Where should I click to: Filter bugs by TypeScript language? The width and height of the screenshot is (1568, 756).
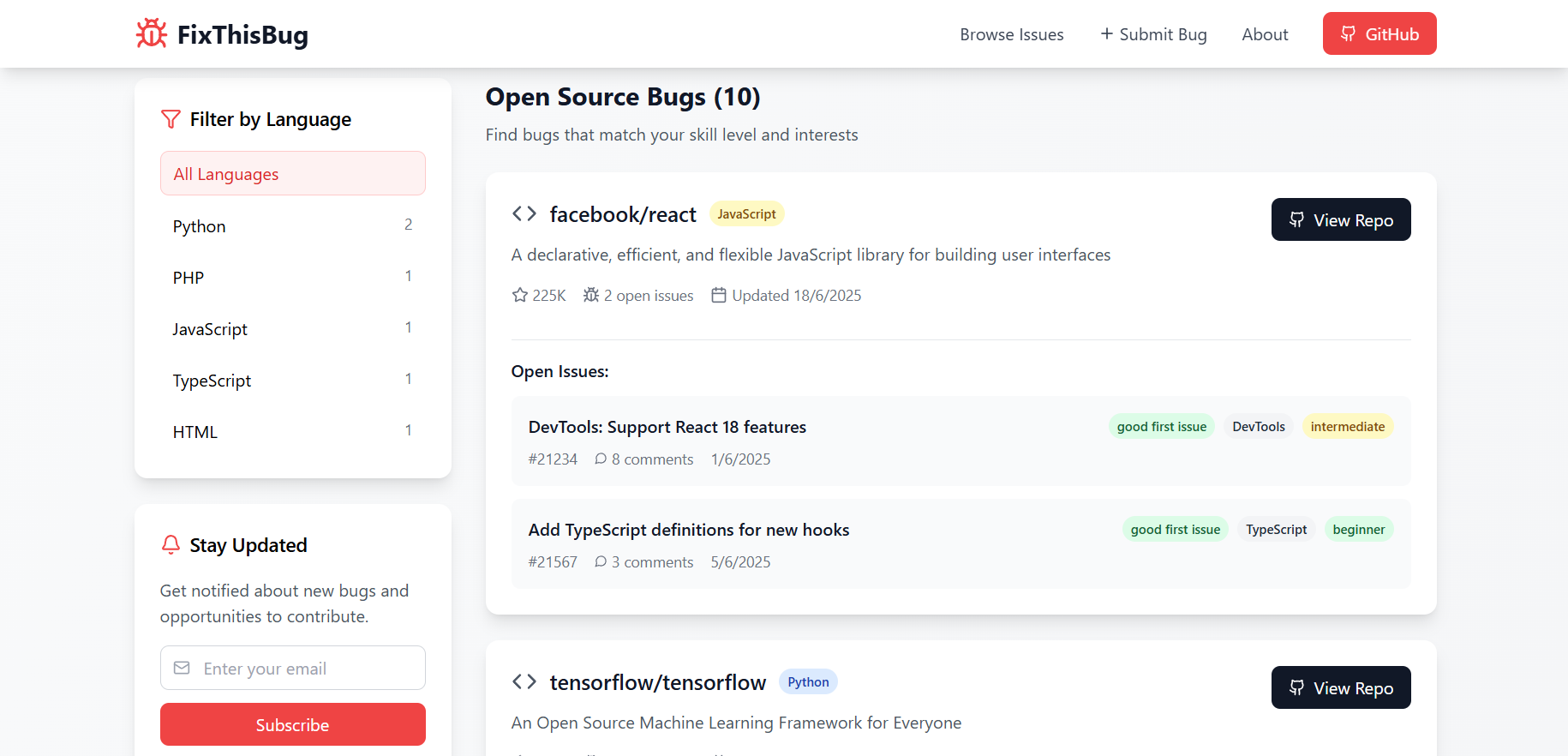point(293,380)
